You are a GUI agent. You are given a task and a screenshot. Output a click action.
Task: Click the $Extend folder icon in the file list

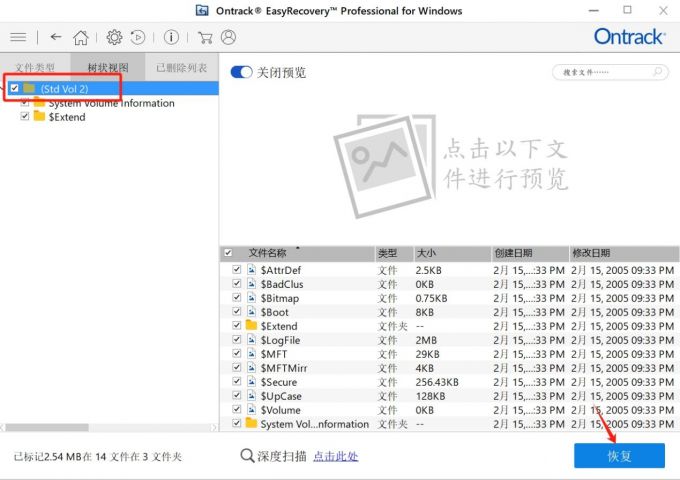point(252,325)
